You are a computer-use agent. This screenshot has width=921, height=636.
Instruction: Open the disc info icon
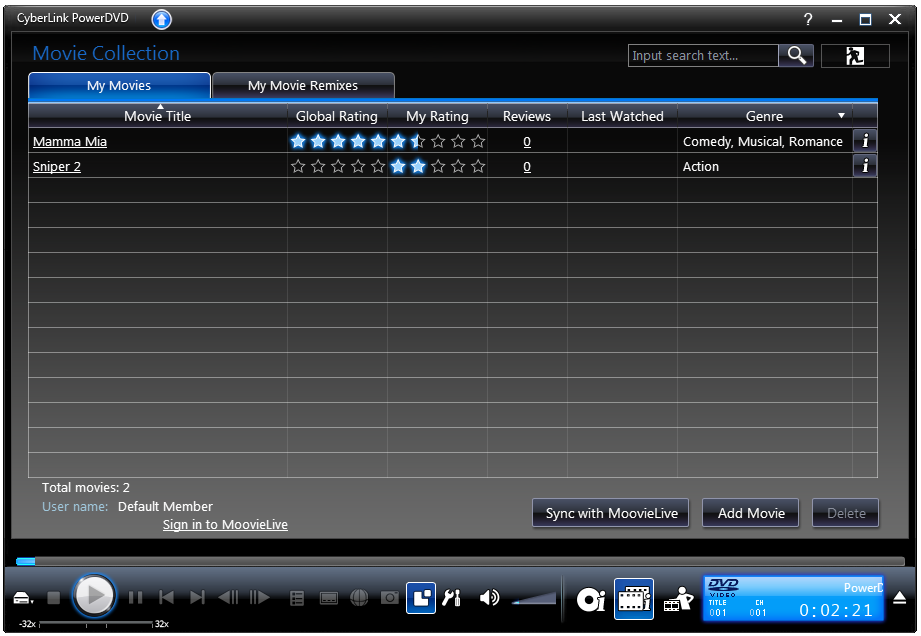click(x=591, y=599)
